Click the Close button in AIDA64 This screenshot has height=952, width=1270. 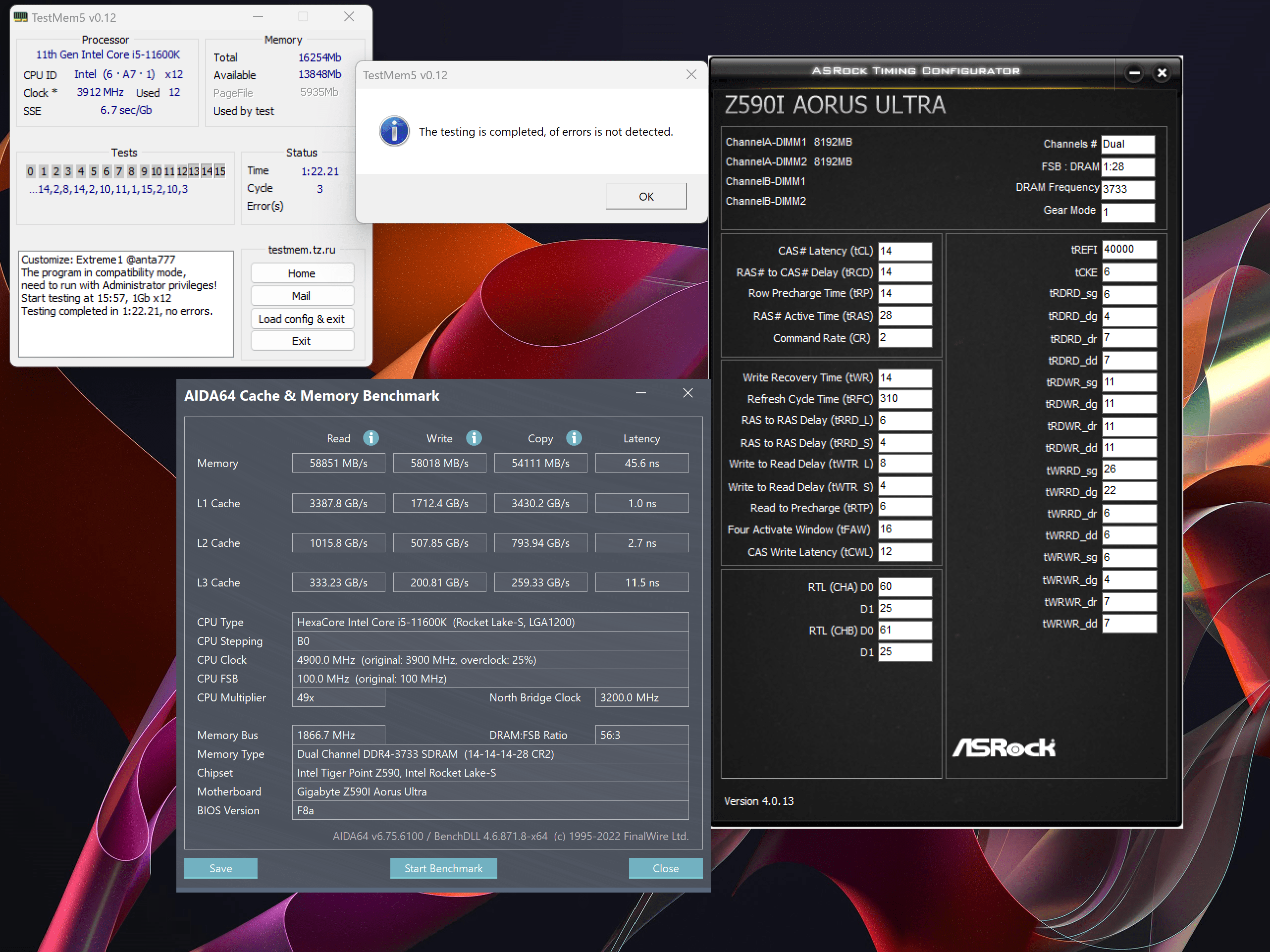pos(665,868)
